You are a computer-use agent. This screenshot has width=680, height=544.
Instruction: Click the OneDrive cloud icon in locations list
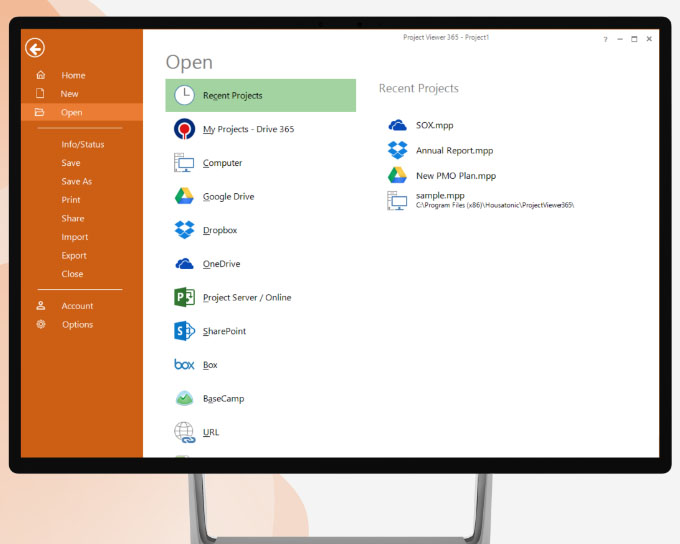click(x=184, y=263)
